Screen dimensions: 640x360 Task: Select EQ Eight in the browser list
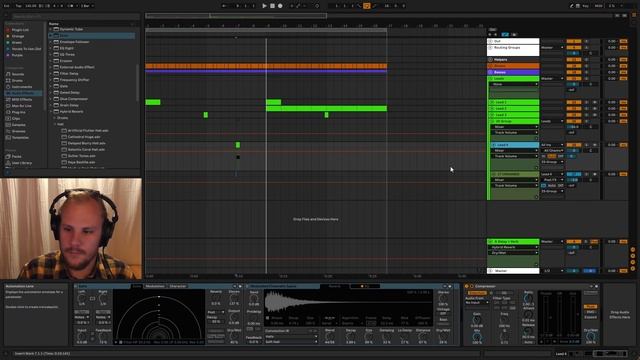(x=67, y=48)
